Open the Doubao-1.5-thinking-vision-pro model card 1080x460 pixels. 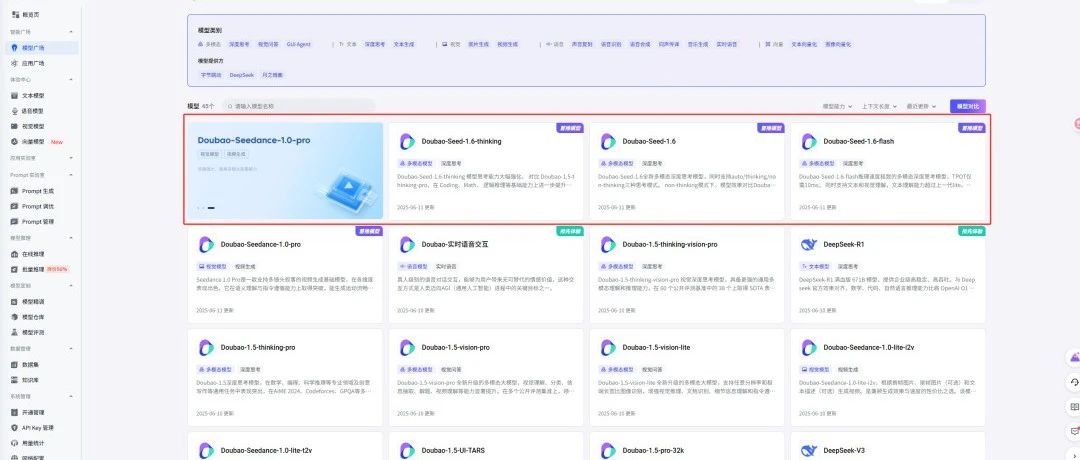tap(687, 275)
